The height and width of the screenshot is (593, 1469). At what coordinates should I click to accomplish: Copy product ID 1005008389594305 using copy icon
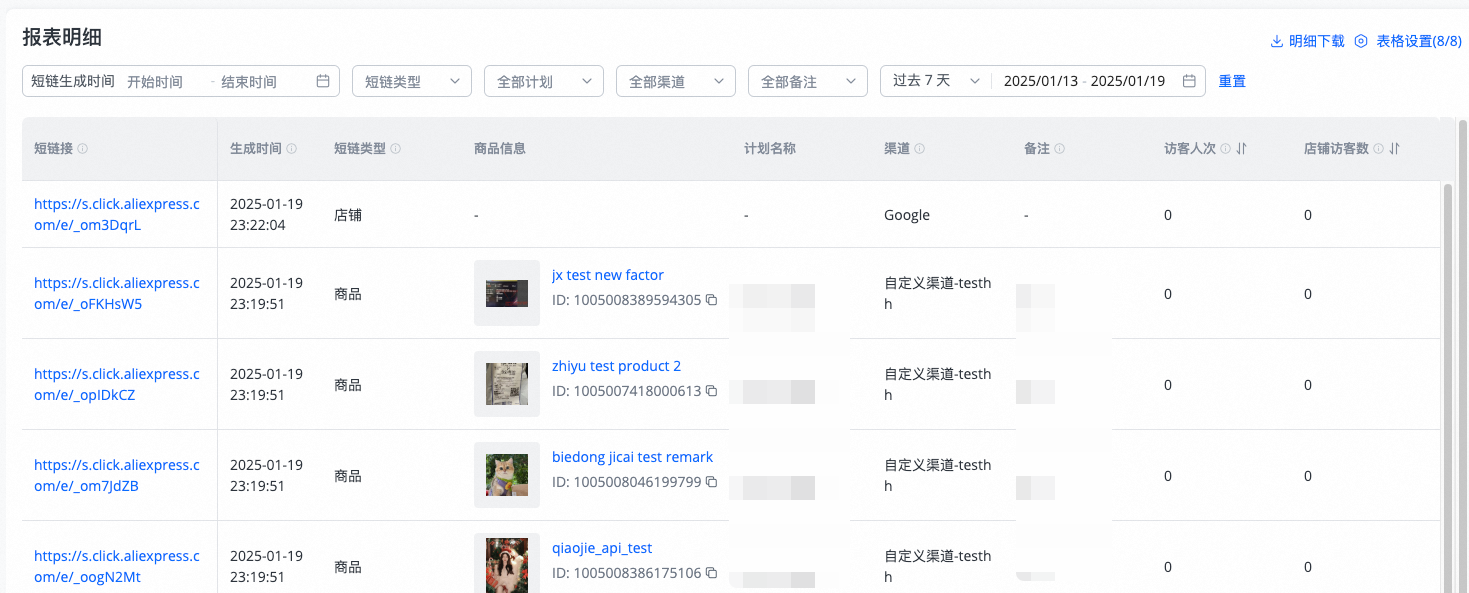coord(711,299)
